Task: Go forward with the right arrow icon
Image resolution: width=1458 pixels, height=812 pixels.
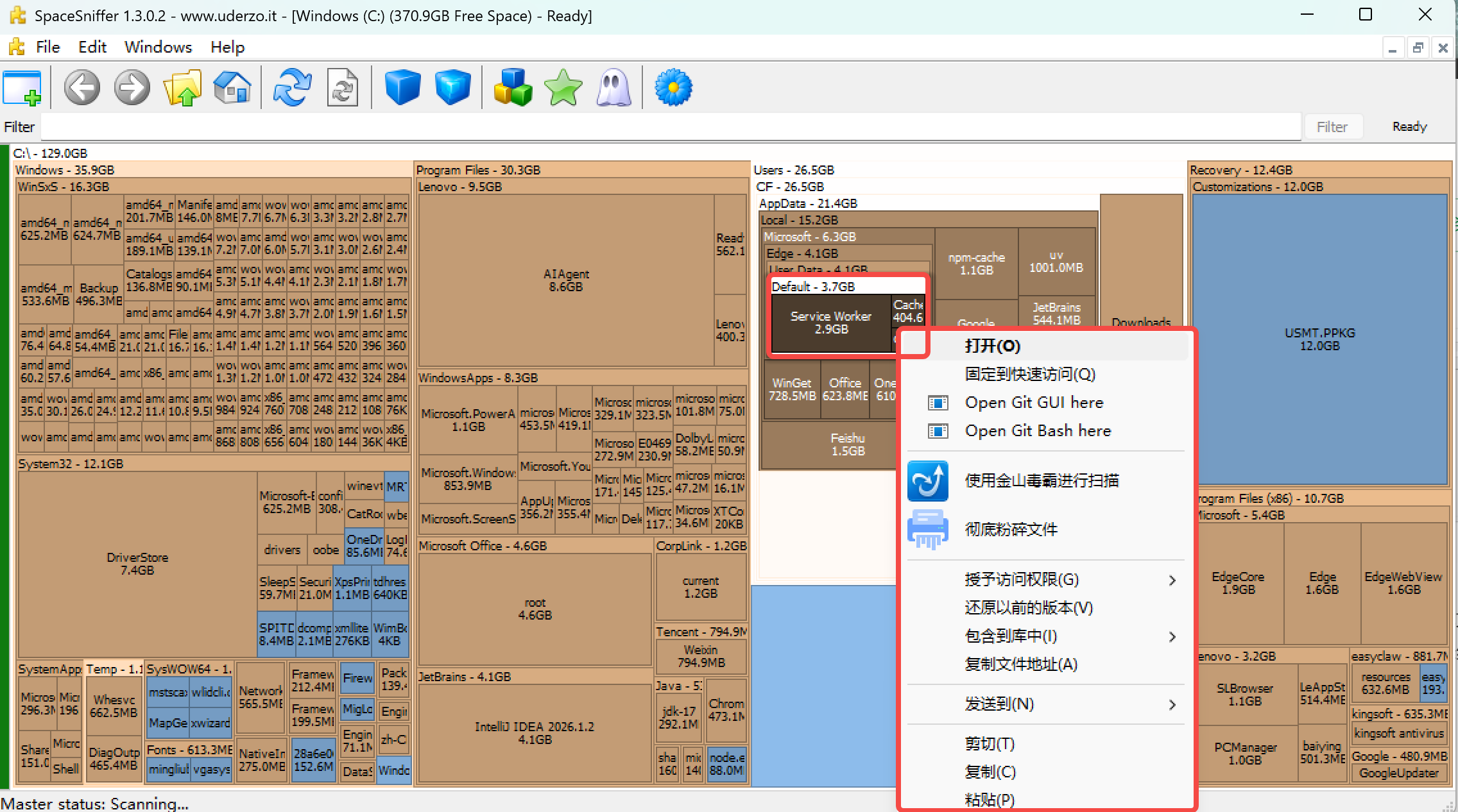Action: coord(132,88)
